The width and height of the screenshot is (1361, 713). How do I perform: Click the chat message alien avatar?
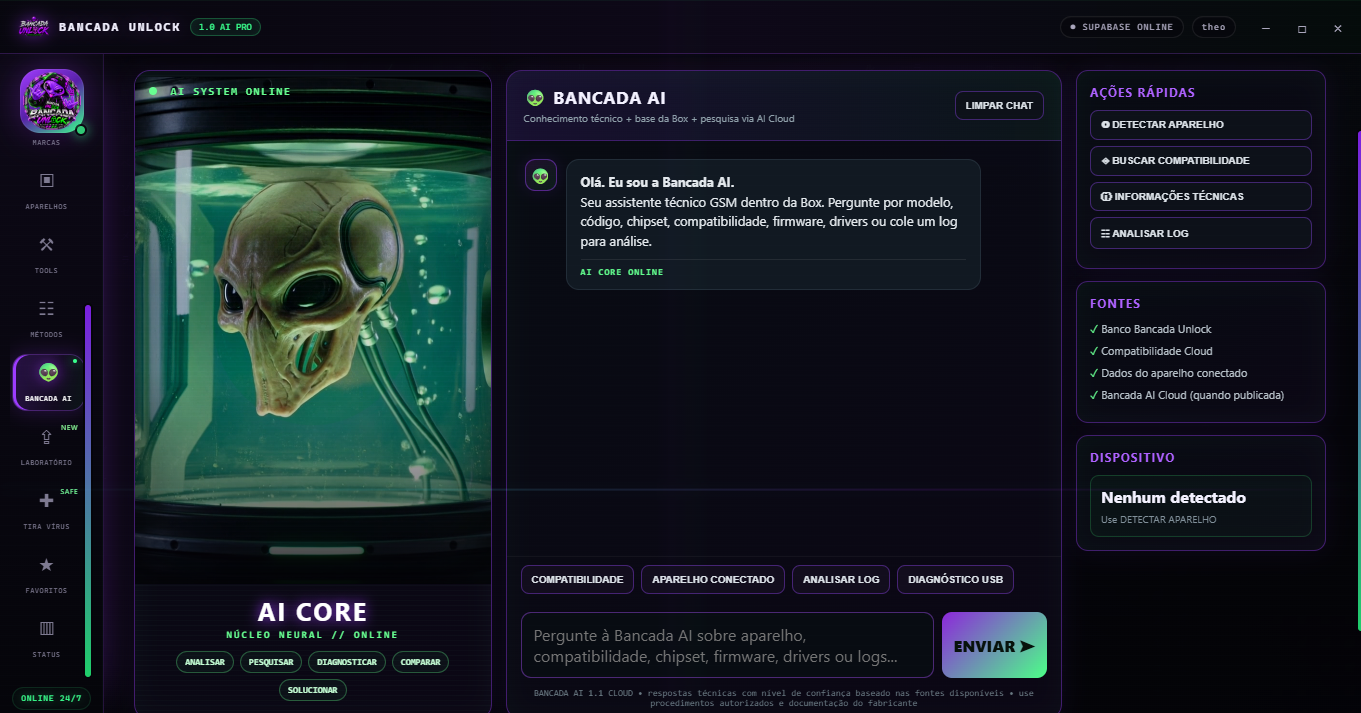[x=541, y=175]
